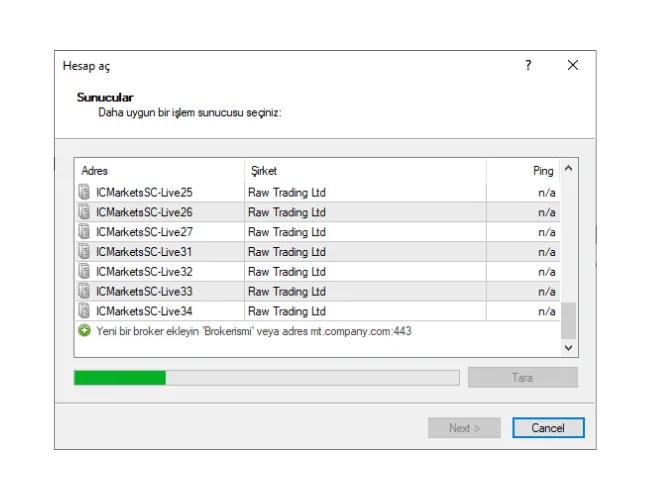
Task: Click the Tara scan button
Action: click(522, 378)
